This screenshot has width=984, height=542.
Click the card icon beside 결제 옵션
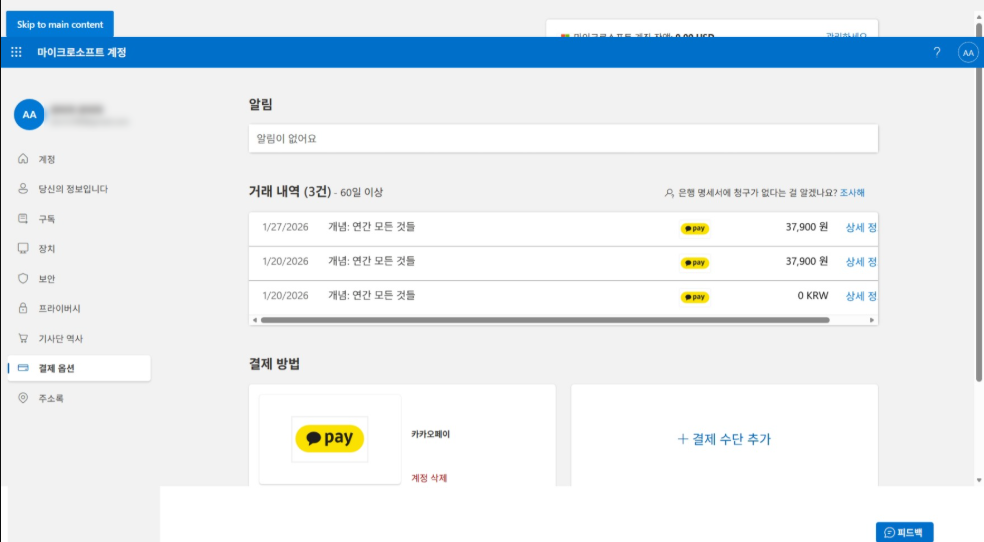click(x=23, y=368)
